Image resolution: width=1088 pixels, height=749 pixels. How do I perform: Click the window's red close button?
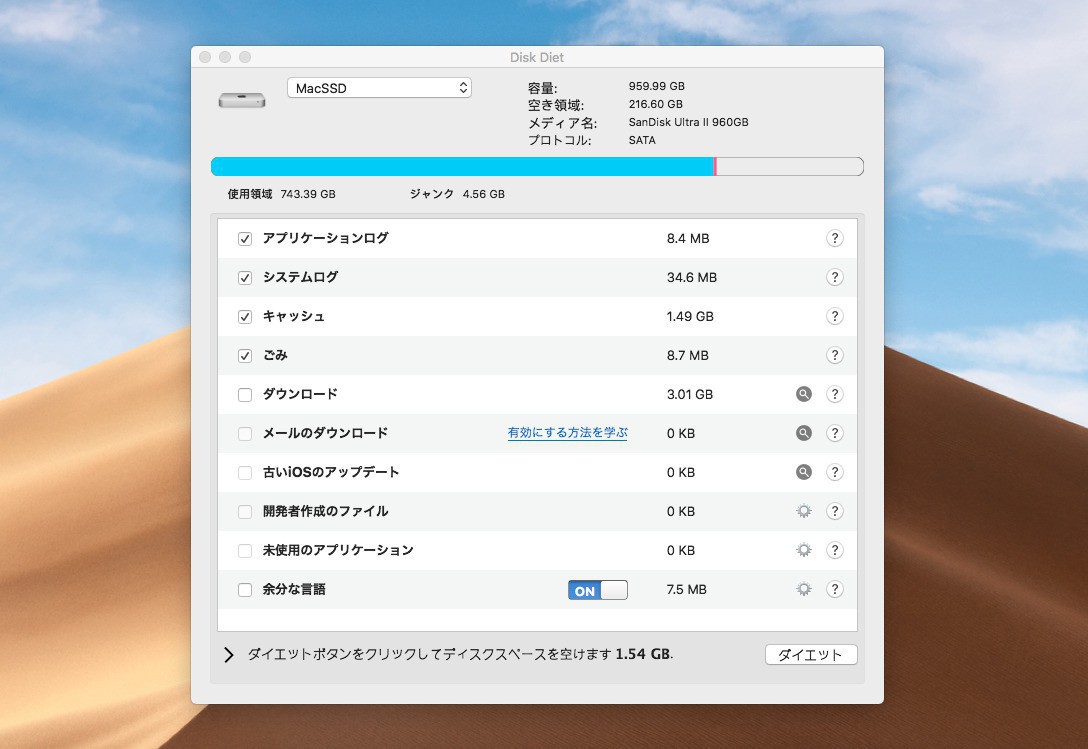pos(205,57)
